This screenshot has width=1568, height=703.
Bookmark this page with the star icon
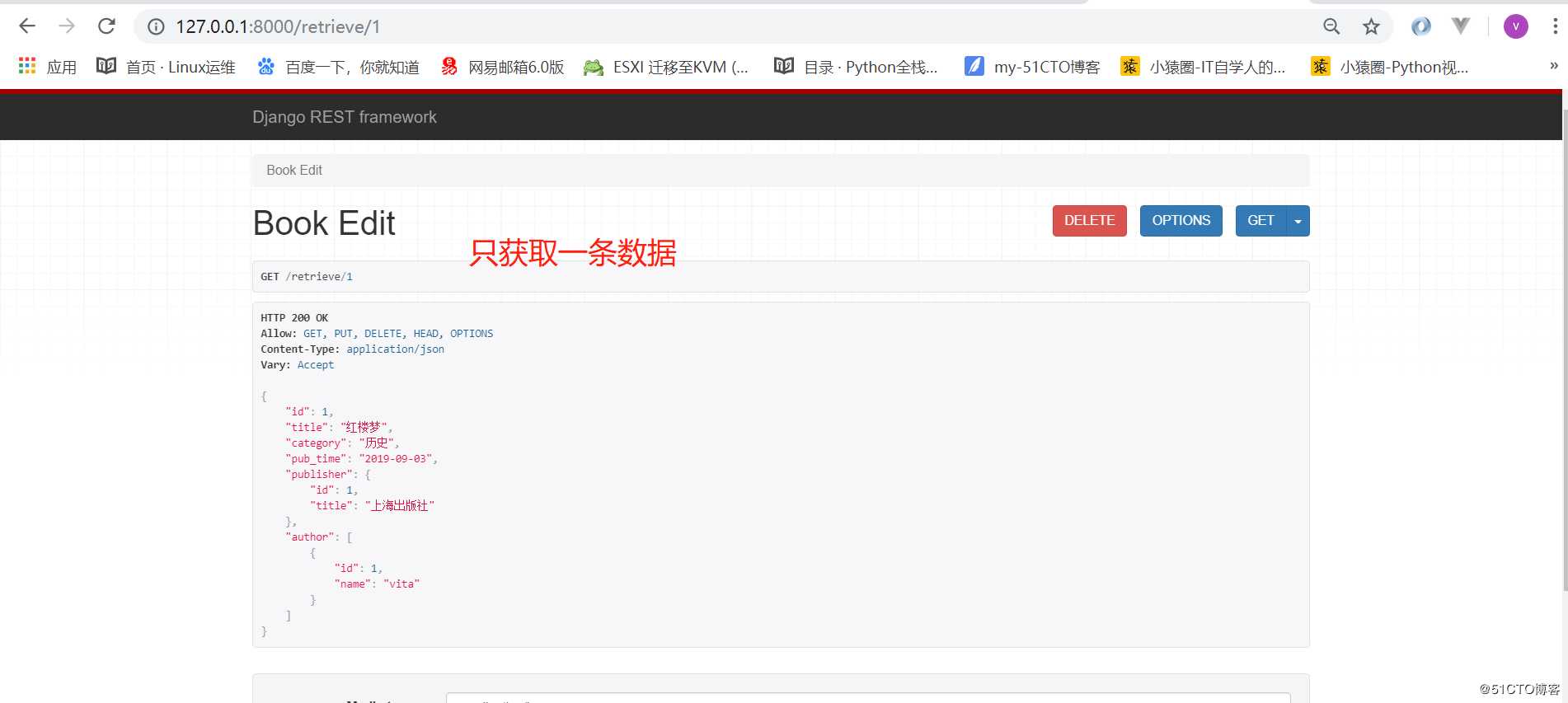click(x=1371, y=26)
